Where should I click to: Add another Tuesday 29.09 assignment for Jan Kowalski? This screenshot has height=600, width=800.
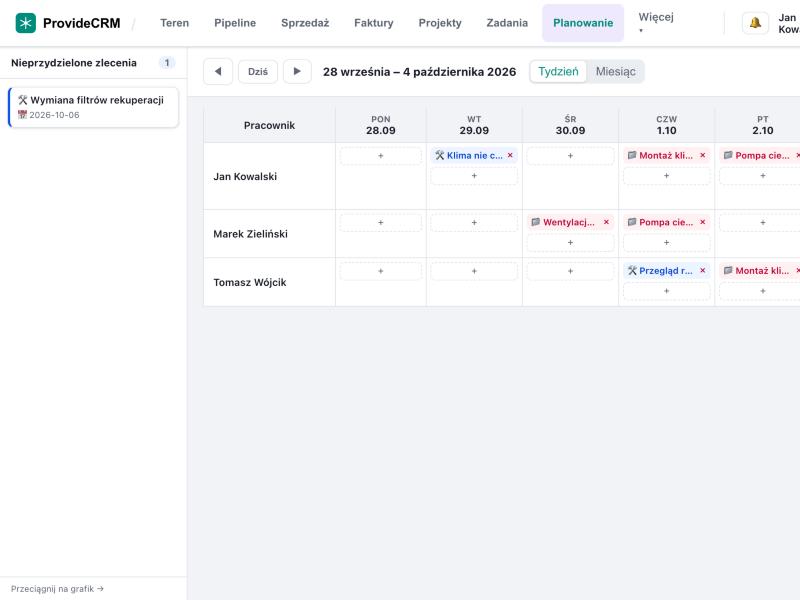(474, 176)
